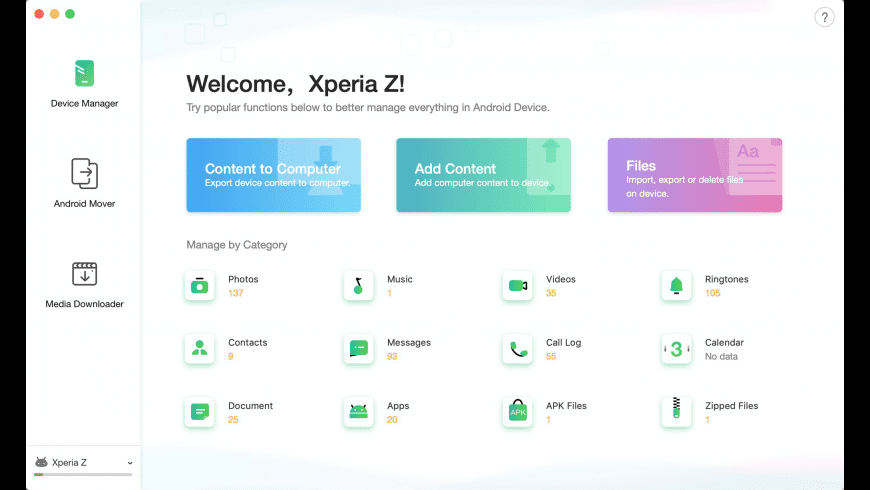This screenshot has height=490, width=870.
Task: Click the Call Log count 55
Action: [x=551, y=356]
